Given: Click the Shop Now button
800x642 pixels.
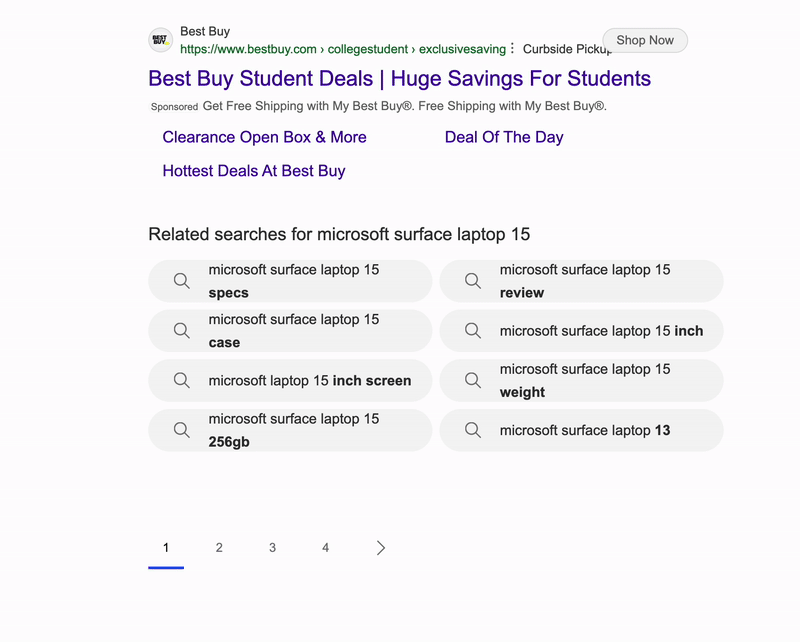Looking at the screenshot, I should pos(645,40).
